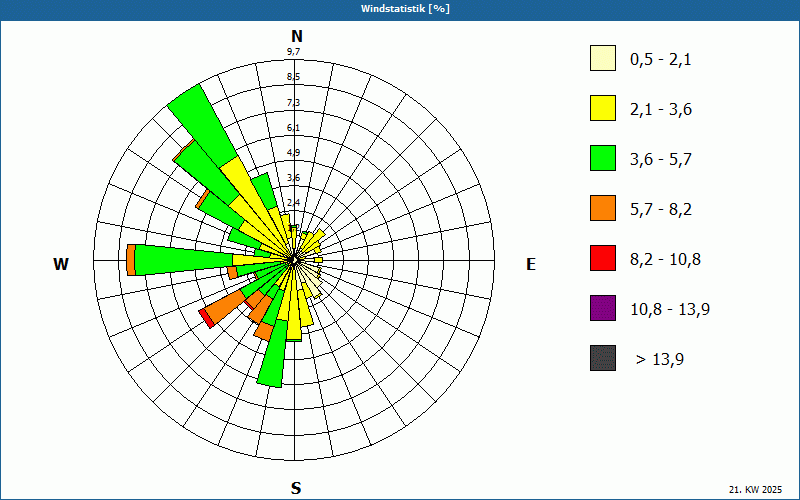Click the S compass label
The width and height of the screenshot is (800, 500).
click(x=296, y=488)
